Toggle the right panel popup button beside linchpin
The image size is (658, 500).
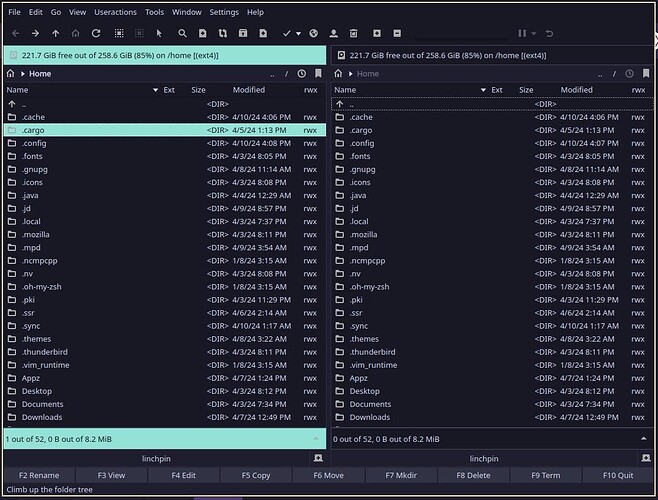[646, 458]
